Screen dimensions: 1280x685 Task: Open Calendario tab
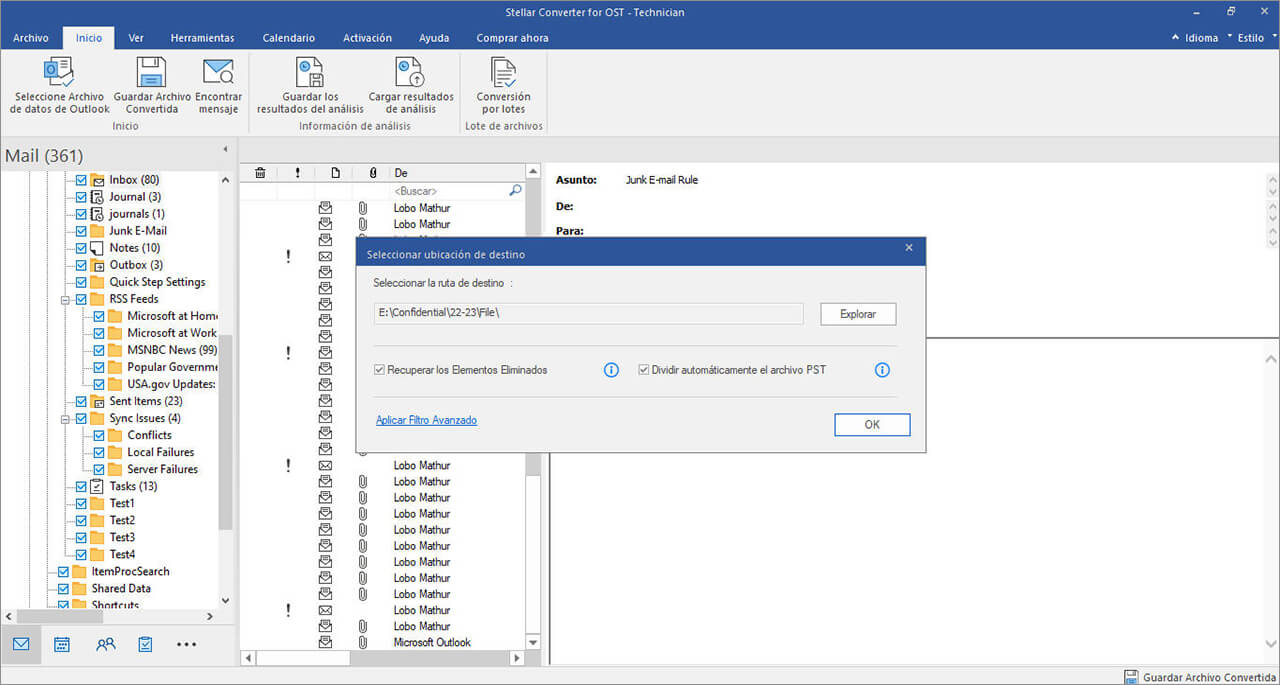(x=289, y=38)
